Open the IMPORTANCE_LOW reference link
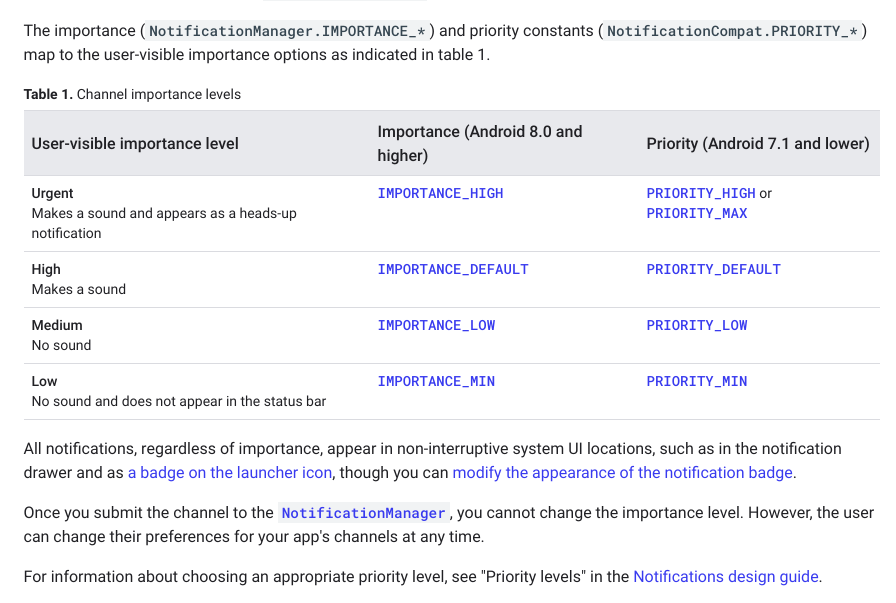Screen dimensions: 896x603 (436, 325)
